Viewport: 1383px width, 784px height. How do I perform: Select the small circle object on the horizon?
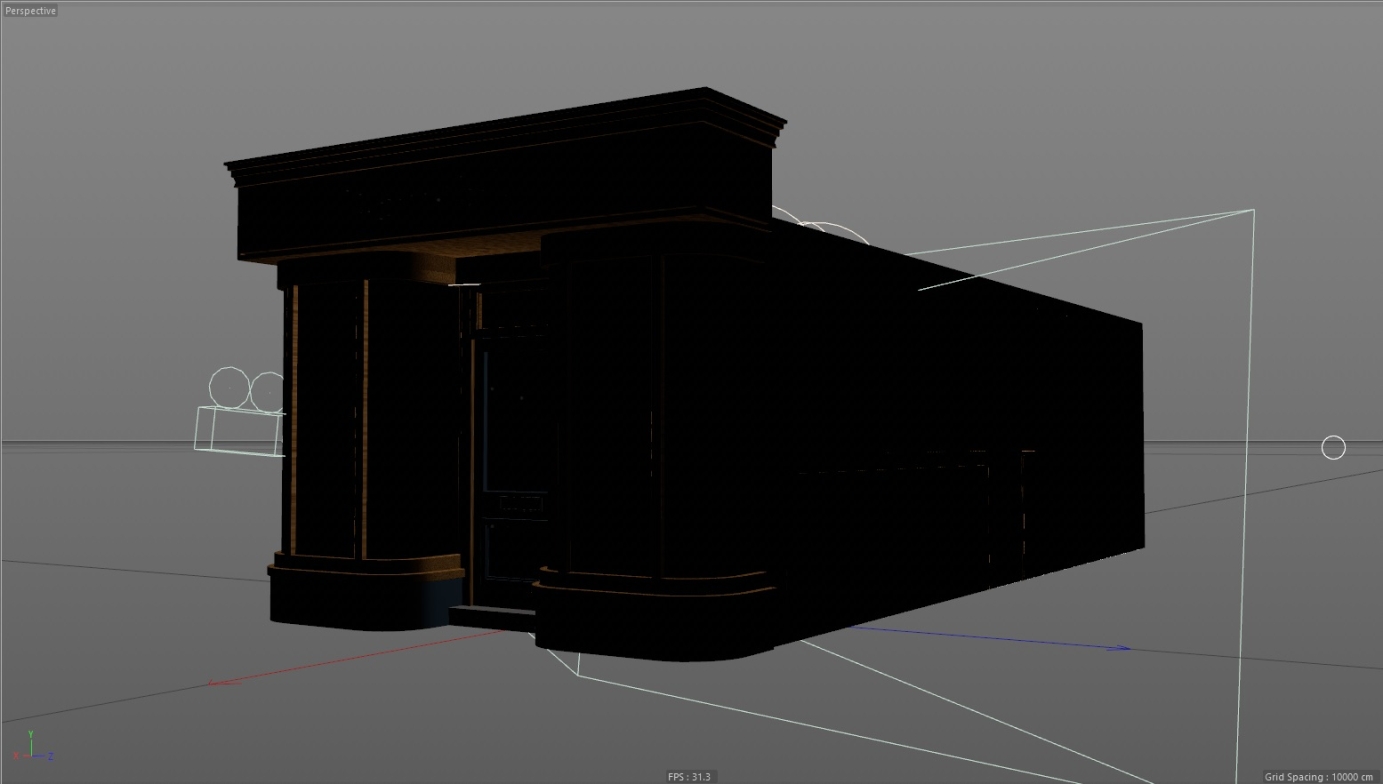[x=1333, y=448]
